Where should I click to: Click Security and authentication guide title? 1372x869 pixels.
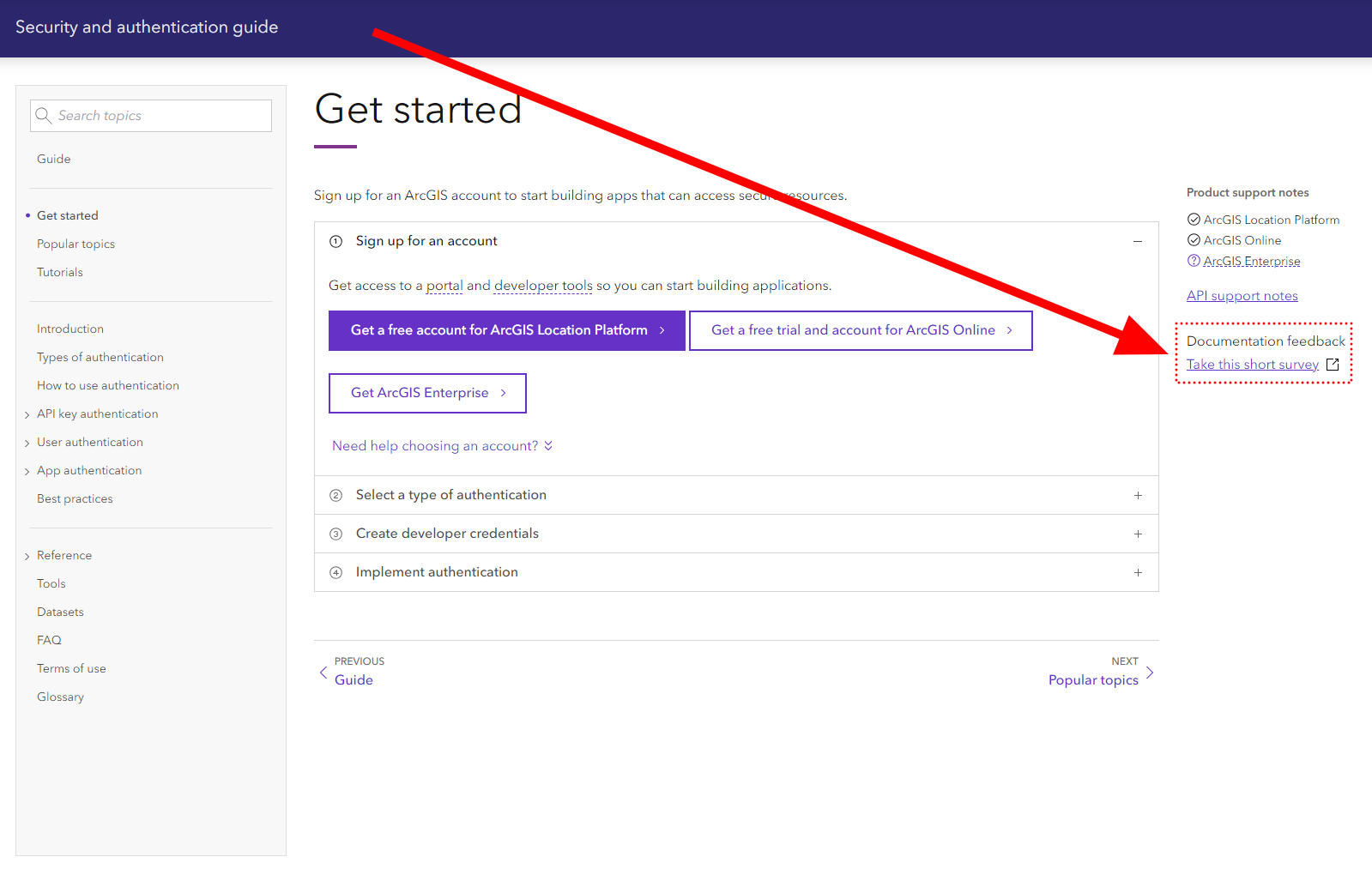click(147, 27)
